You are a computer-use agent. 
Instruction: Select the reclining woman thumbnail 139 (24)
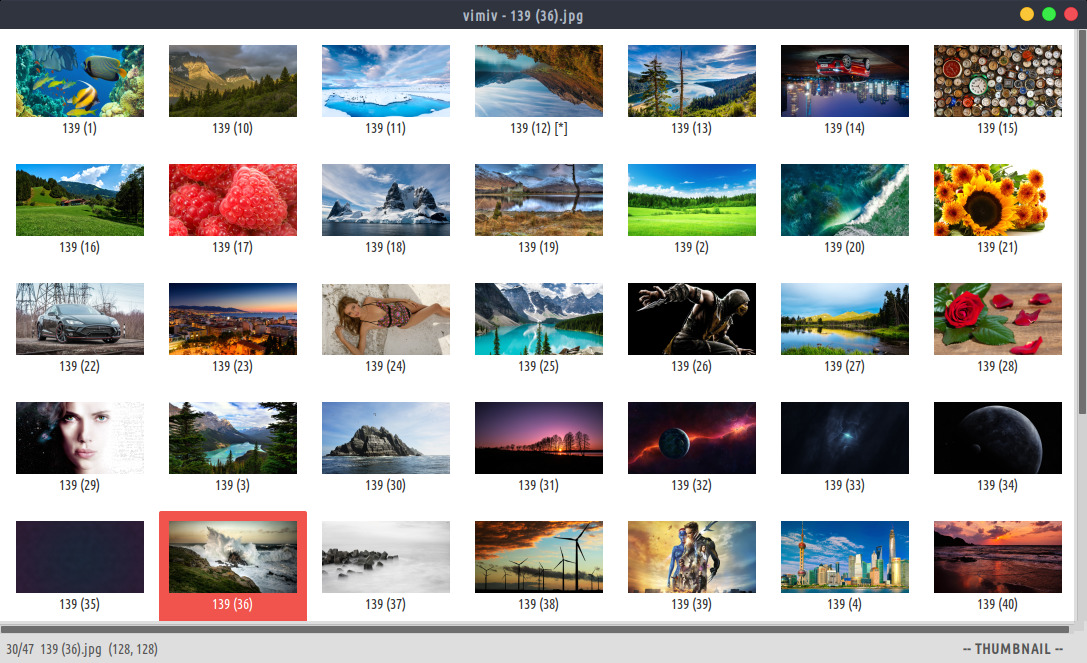(385, 319)
